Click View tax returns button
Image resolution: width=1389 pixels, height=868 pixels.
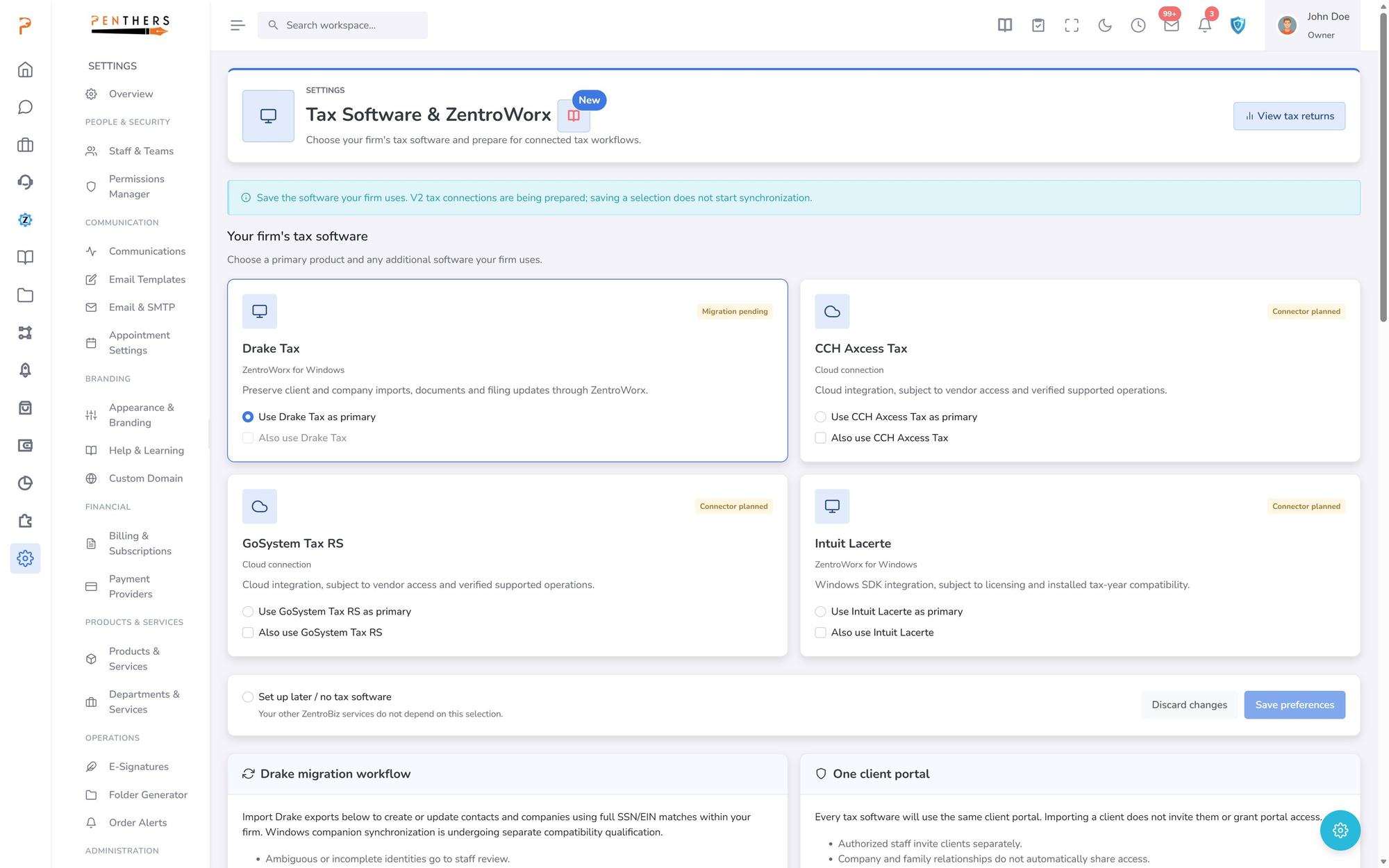coord(1289,116)
